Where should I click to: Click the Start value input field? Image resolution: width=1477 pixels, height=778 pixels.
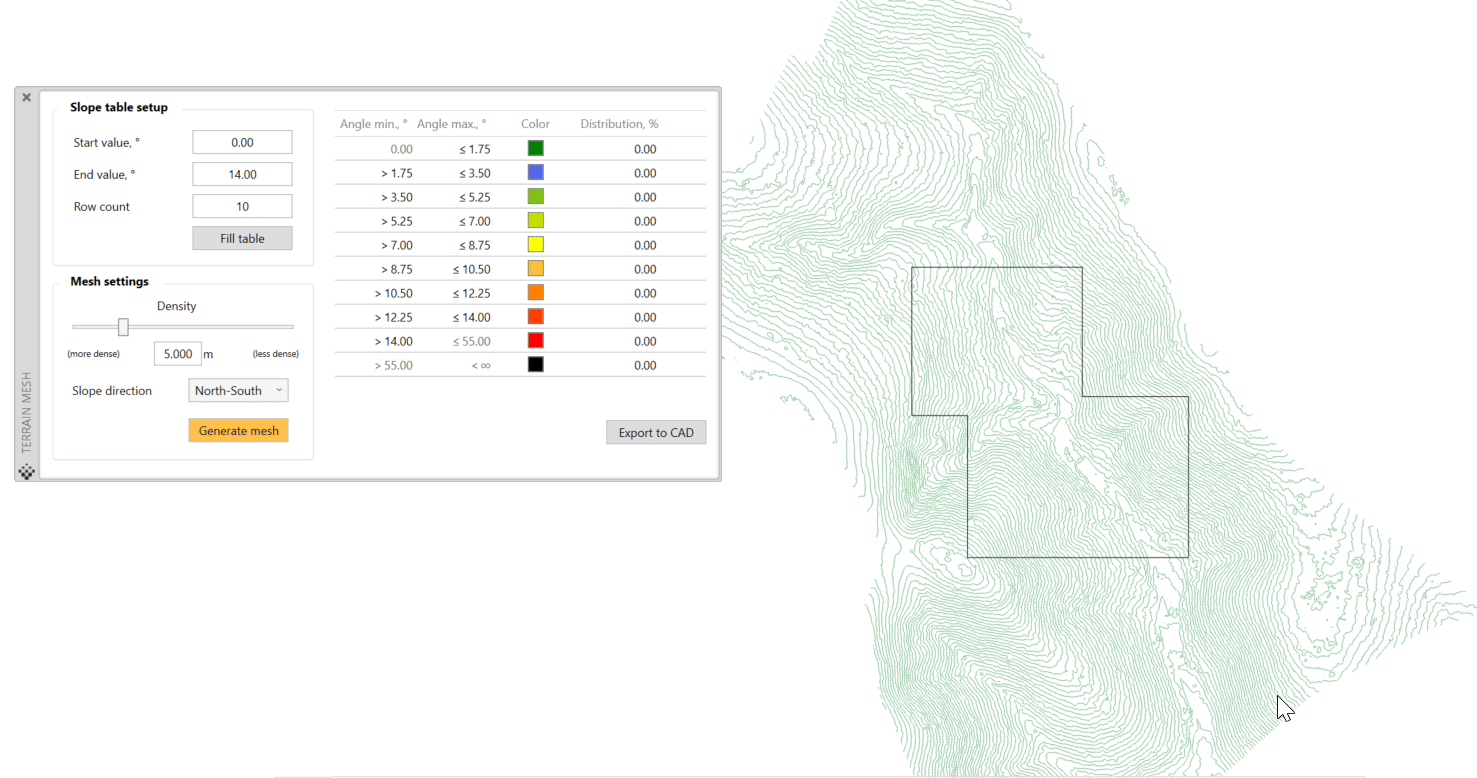coord(242,143)
